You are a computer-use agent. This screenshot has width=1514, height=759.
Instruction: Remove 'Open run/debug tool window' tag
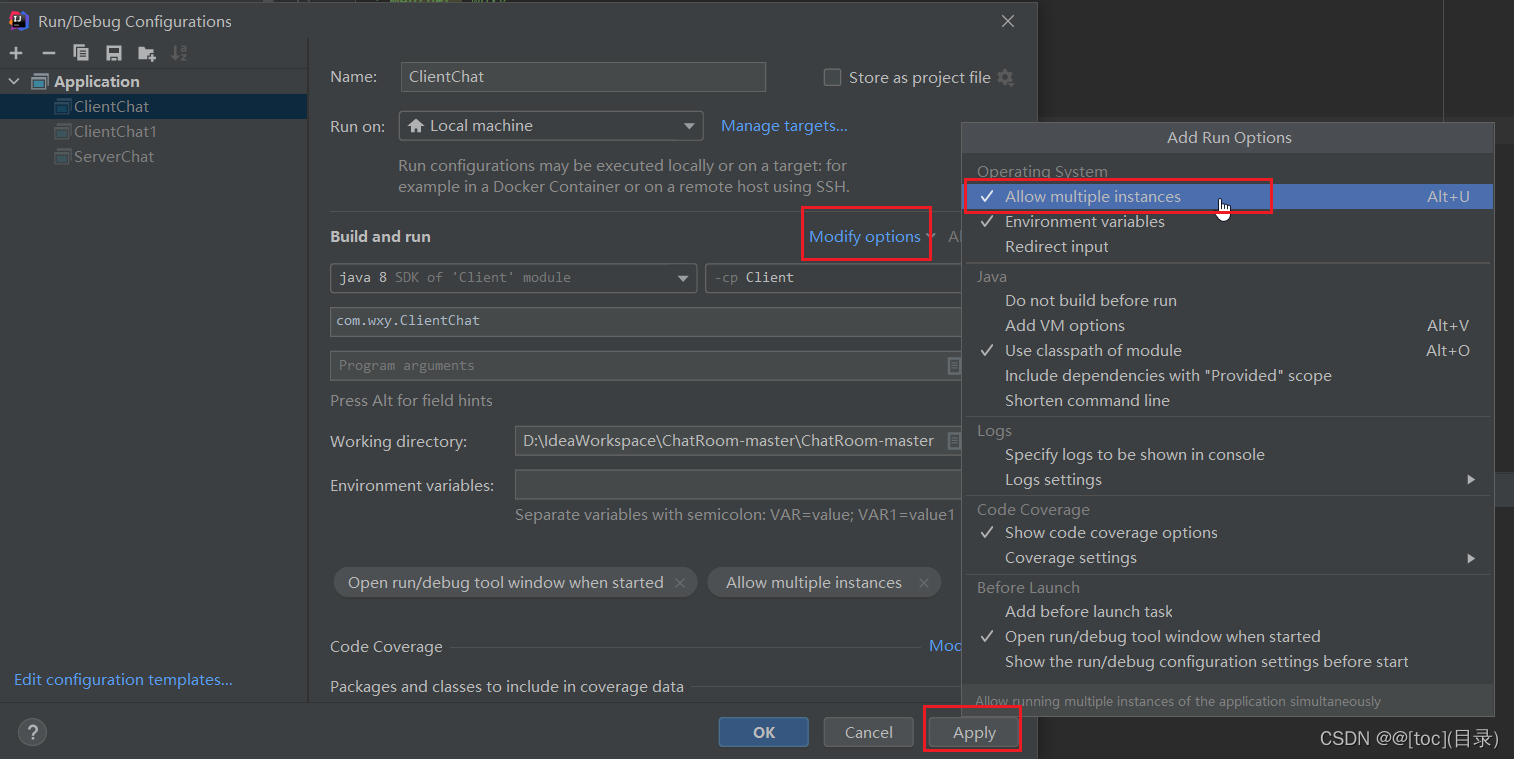click(681, 583)
